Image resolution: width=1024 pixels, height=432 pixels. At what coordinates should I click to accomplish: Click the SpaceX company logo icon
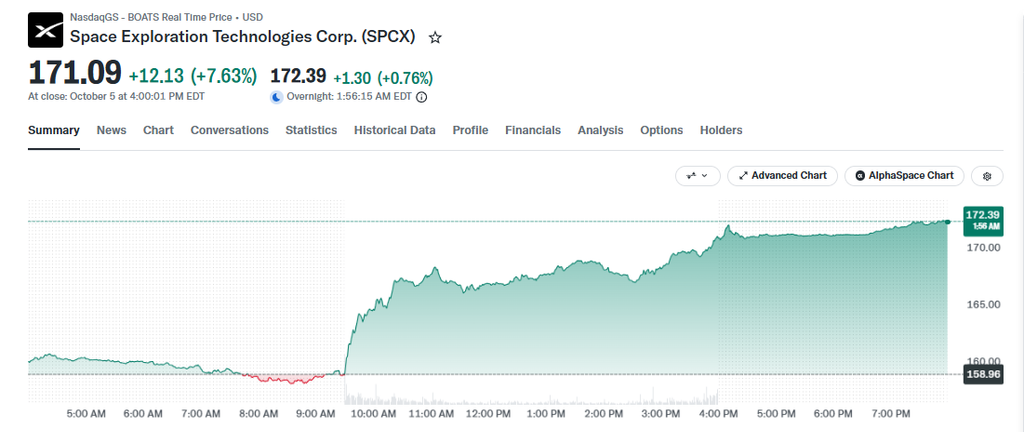coord(45,30)
